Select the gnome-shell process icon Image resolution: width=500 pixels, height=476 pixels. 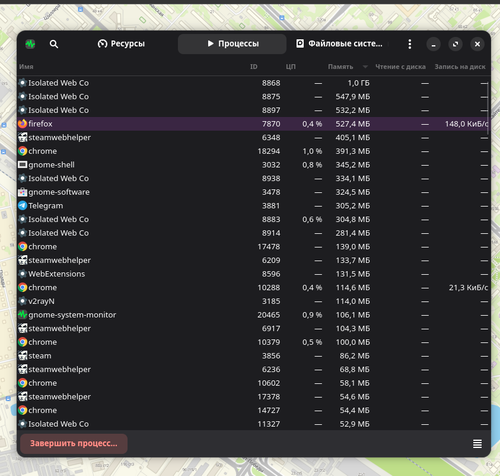click(22, 165)
